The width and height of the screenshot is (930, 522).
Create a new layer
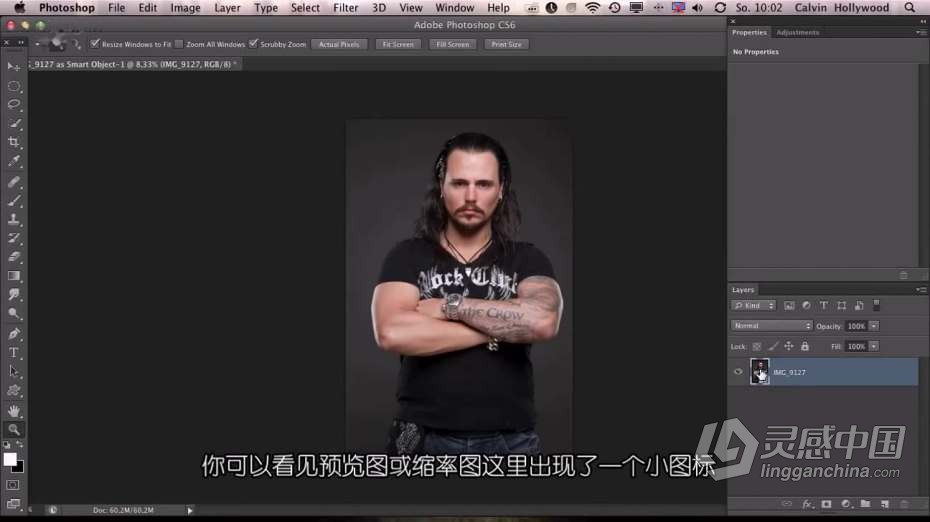tap(885, 504)
